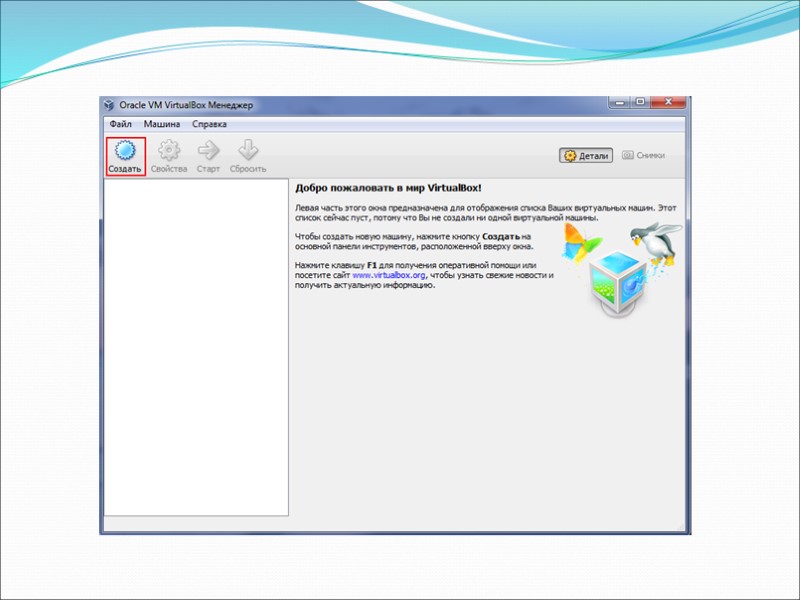
Task: Maximize the VirtualBox Manager window
Action: pos(640,102)
